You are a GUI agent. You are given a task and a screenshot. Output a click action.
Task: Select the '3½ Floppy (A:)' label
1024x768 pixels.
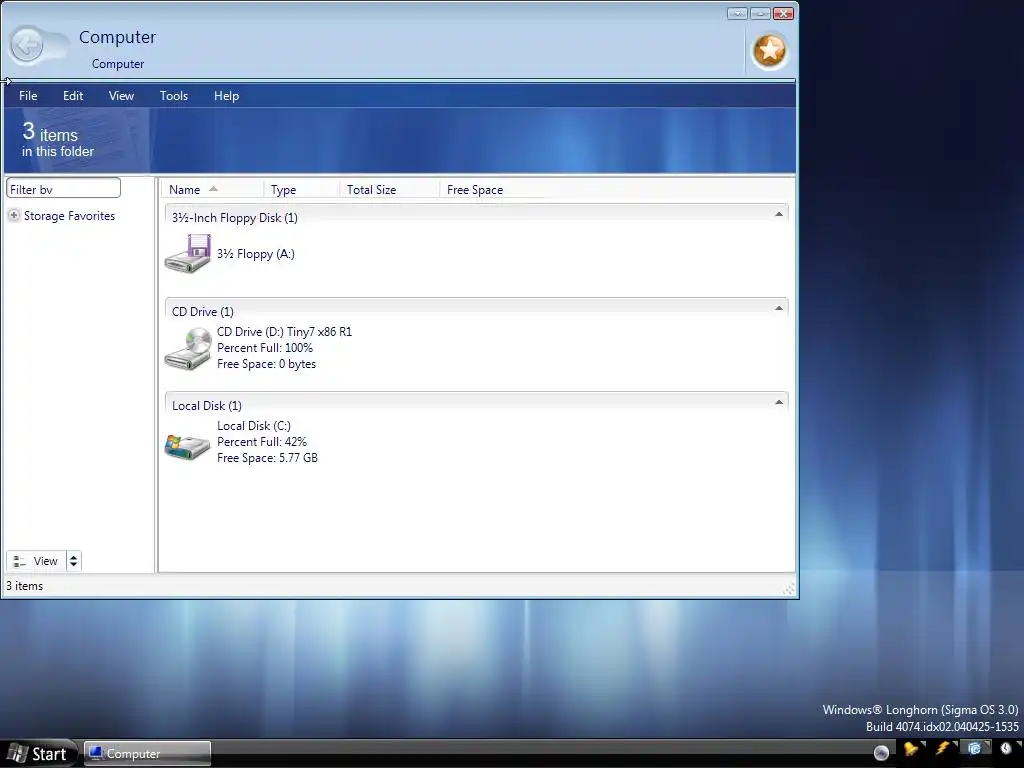point(256,254)
